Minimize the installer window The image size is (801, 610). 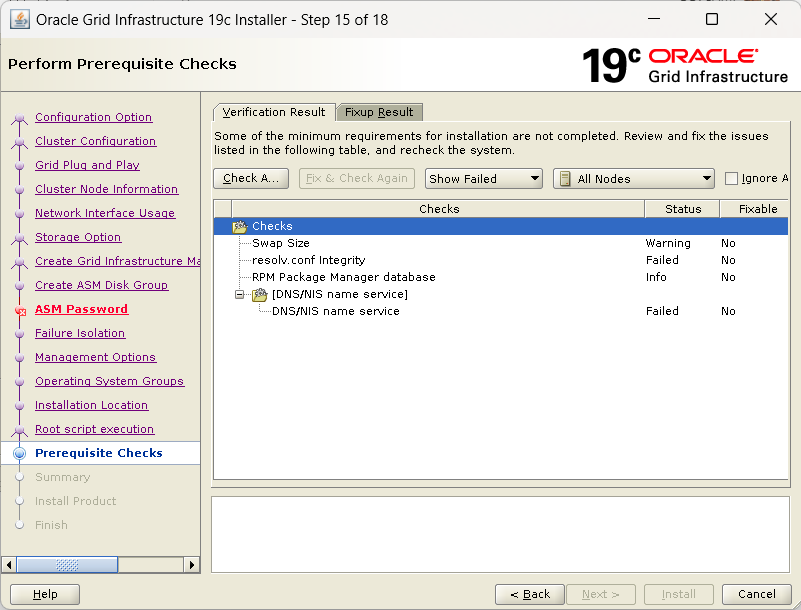tap(654, 19)
